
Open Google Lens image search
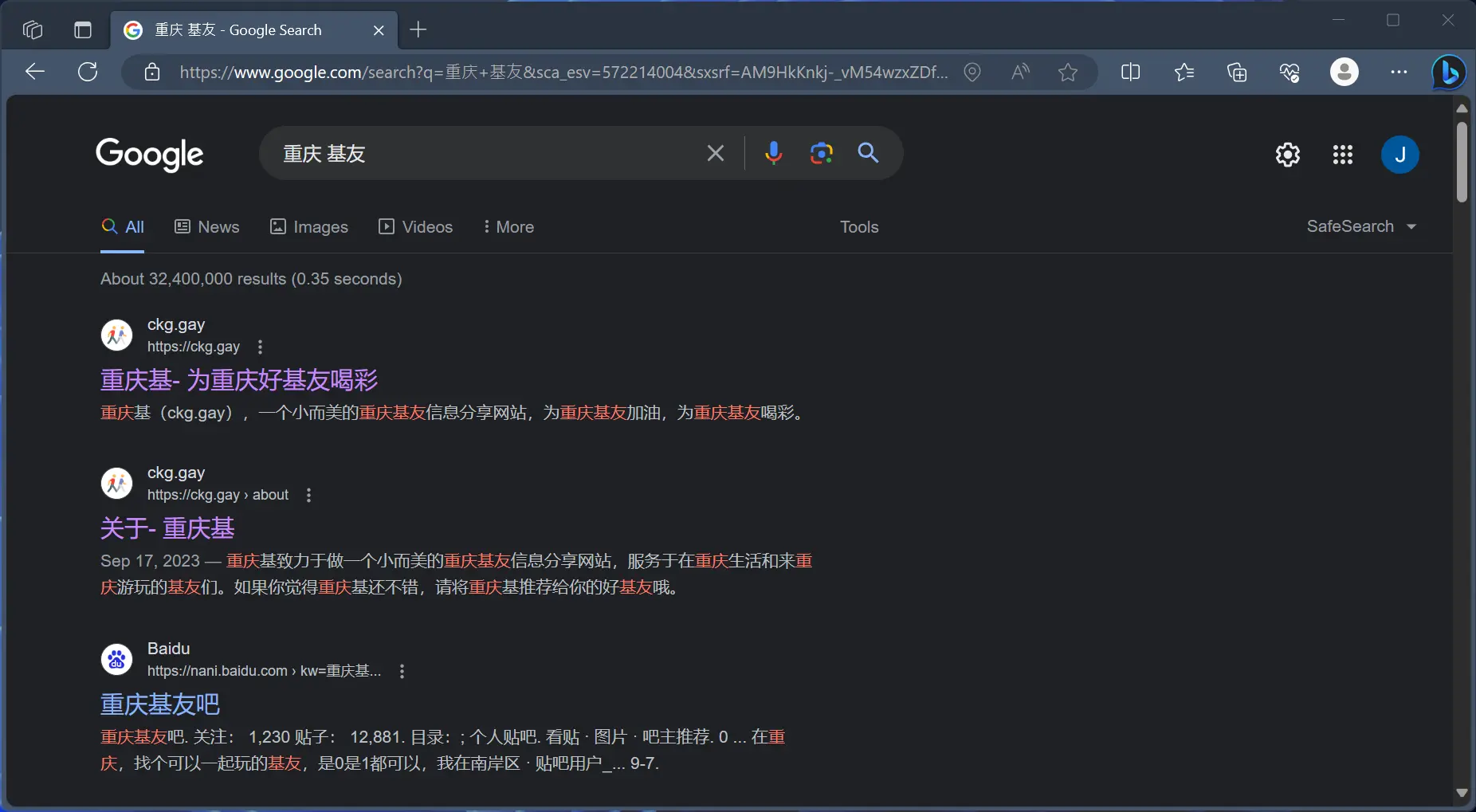pos(821,153)
